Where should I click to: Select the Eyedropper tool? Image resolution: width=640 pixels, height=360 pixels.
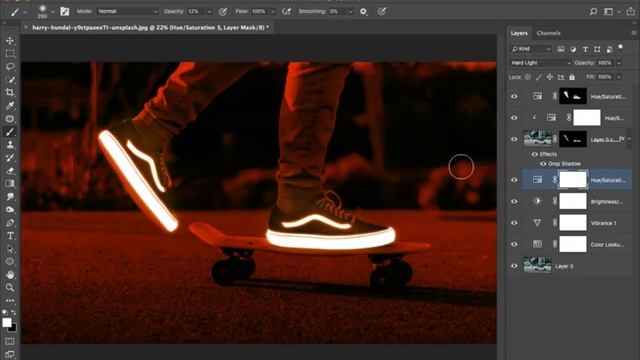tap(10, 106)
